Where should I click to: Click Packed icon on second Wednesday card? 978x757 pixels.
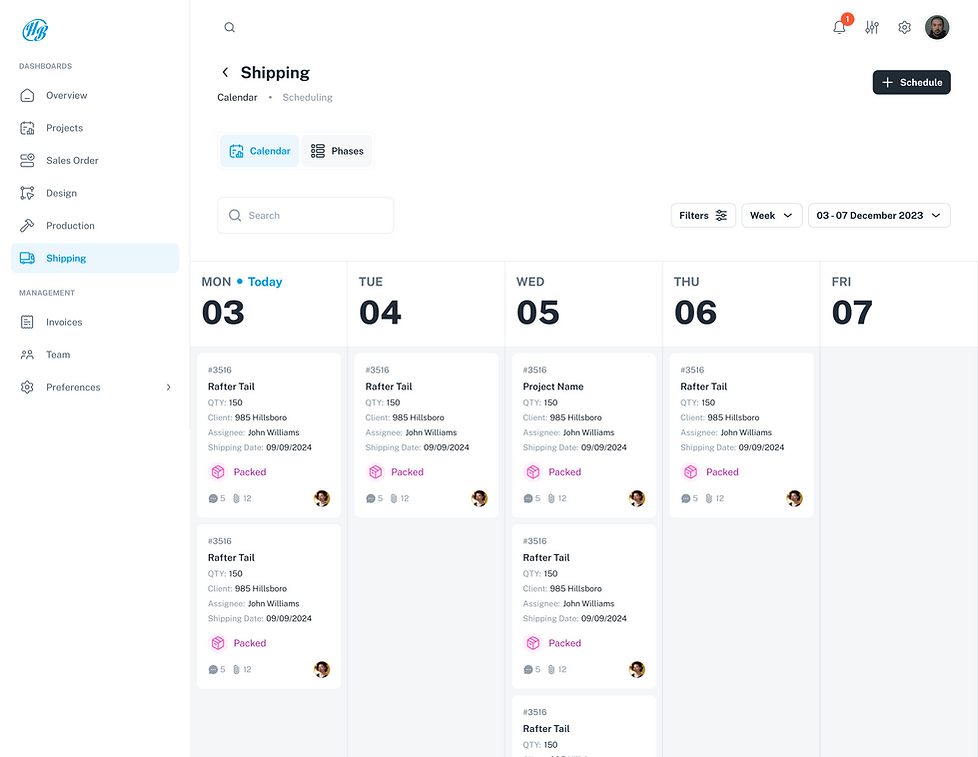(533, 643)
